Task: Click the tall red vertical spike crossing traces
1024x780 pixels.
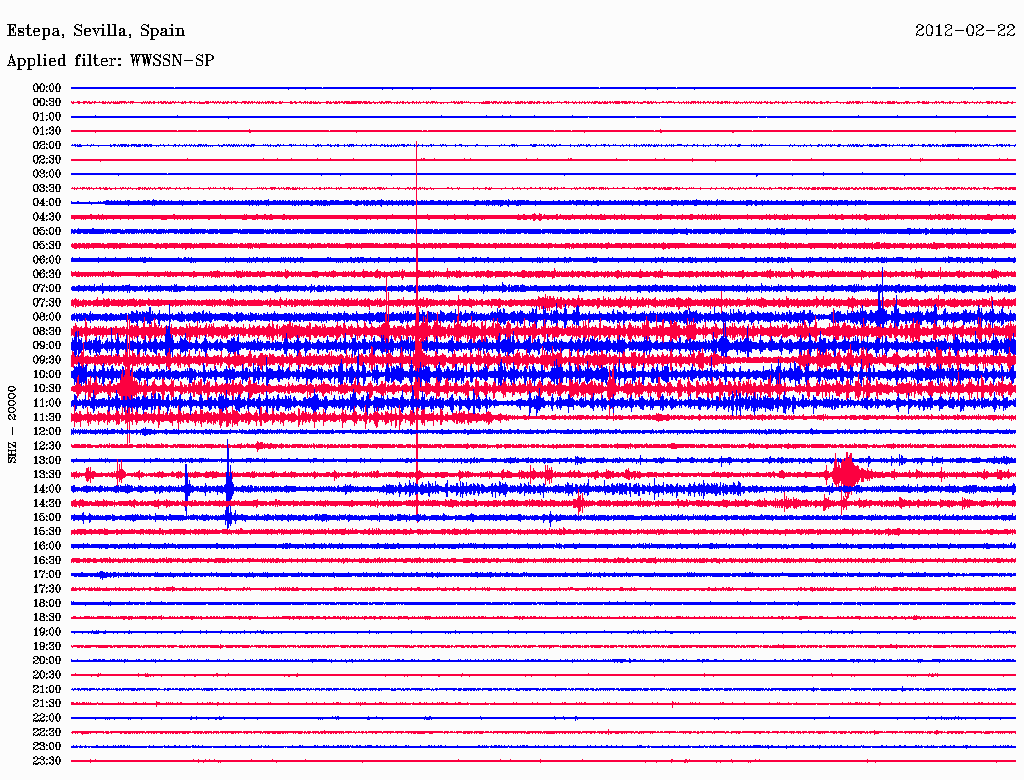Action: tap(417, 331)
